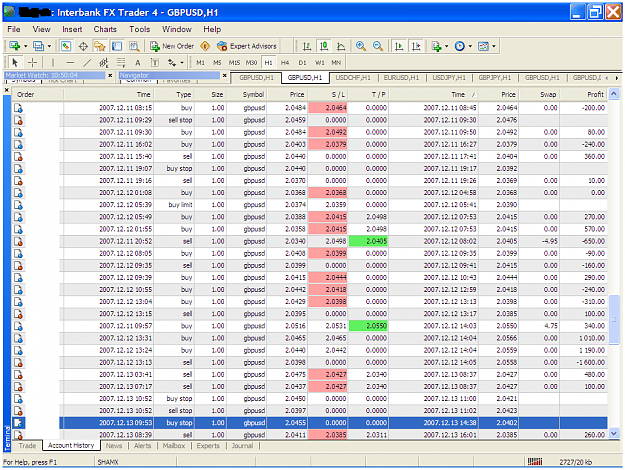Switch to candlestick chart display

click(x=324, y=46)
